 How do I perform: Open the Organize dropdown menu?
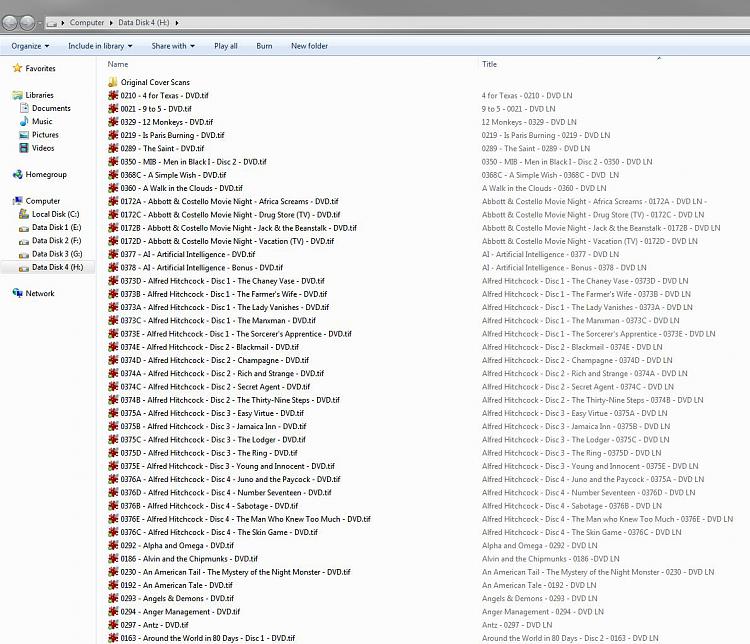click(30, 46)
